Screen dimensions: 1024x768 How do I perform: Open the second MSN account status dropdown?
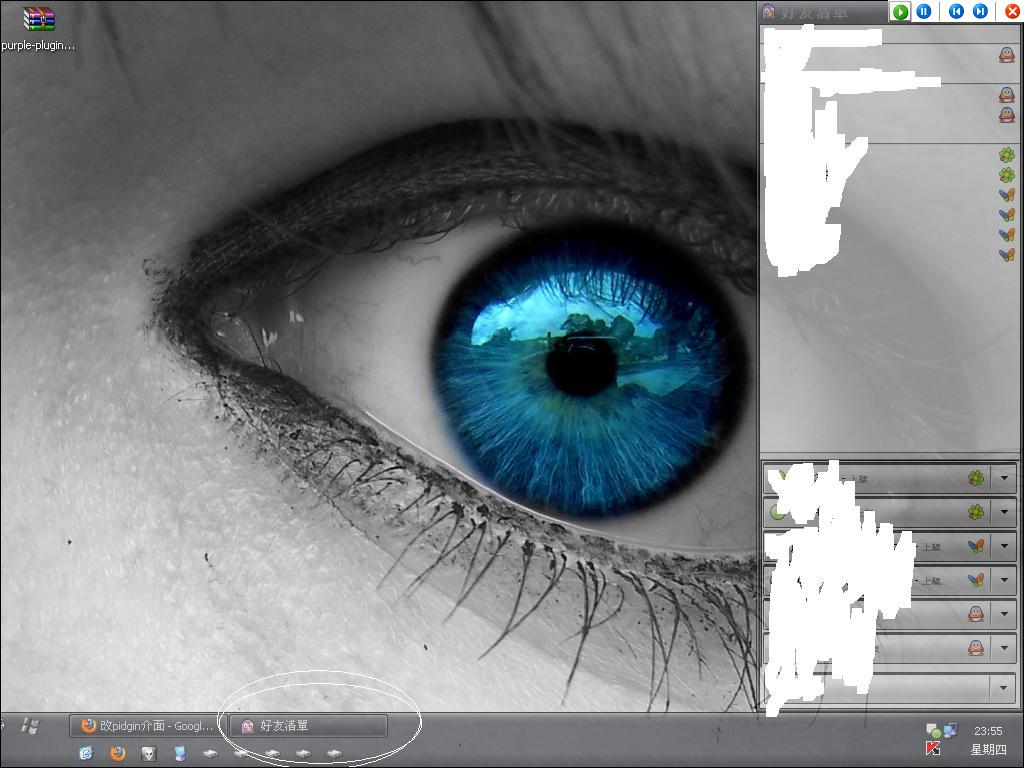1004,580
